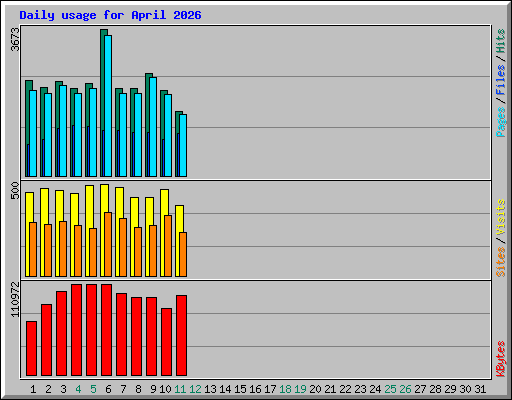The height and width of the screenshot is (400, 512).
Task: Click the Visits legend label
Action: click(501, 217)
